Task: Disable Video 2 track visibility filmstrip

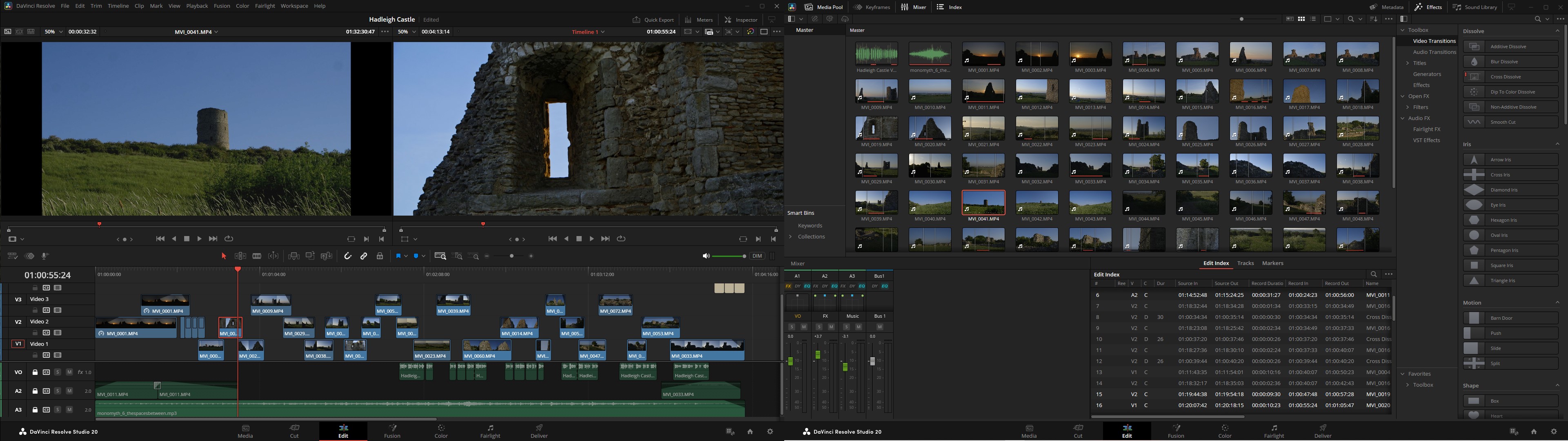Action: pyautogui.click(x=58, y=333)
